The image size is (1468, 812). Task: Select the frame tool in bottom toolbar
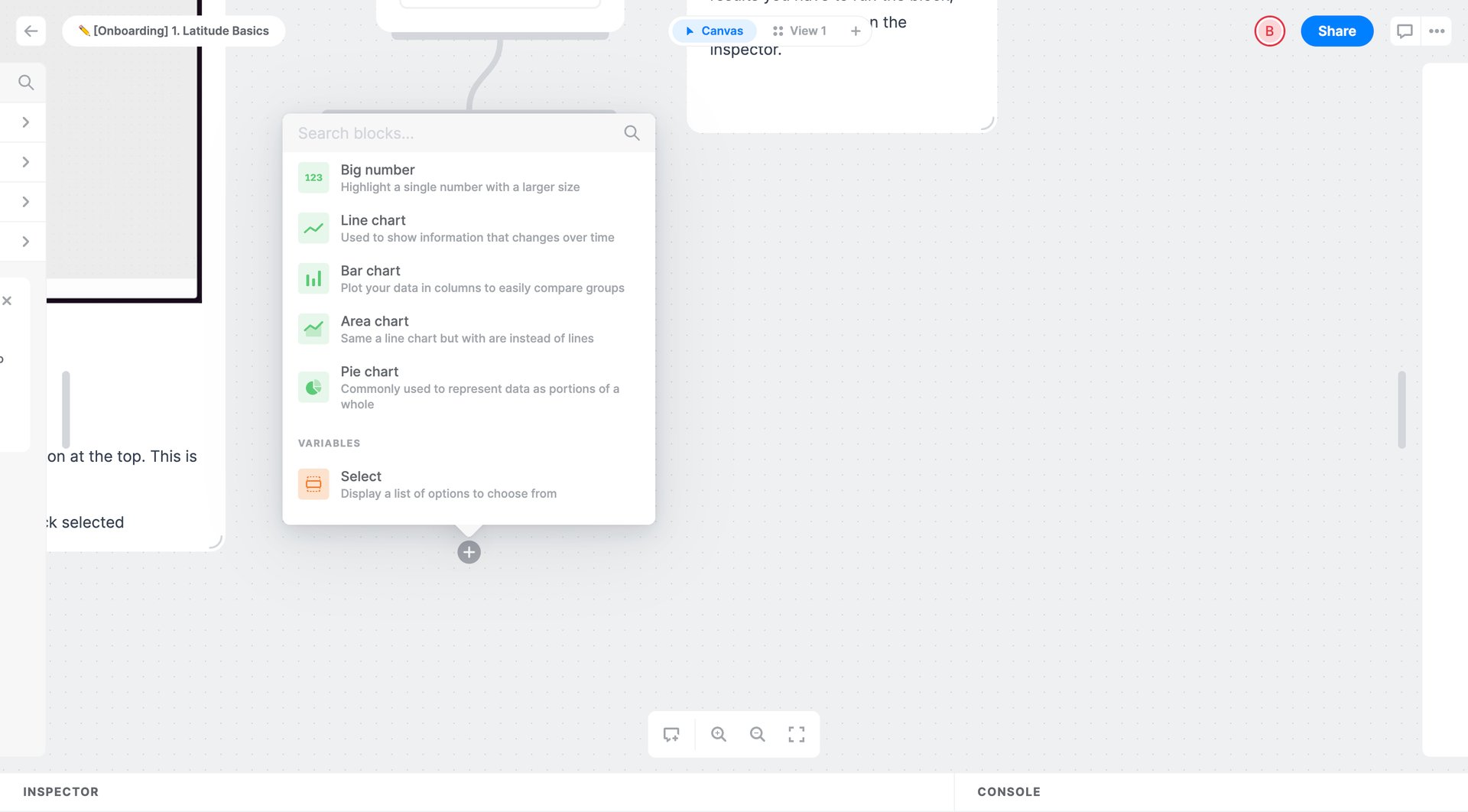tap(671, 734)
